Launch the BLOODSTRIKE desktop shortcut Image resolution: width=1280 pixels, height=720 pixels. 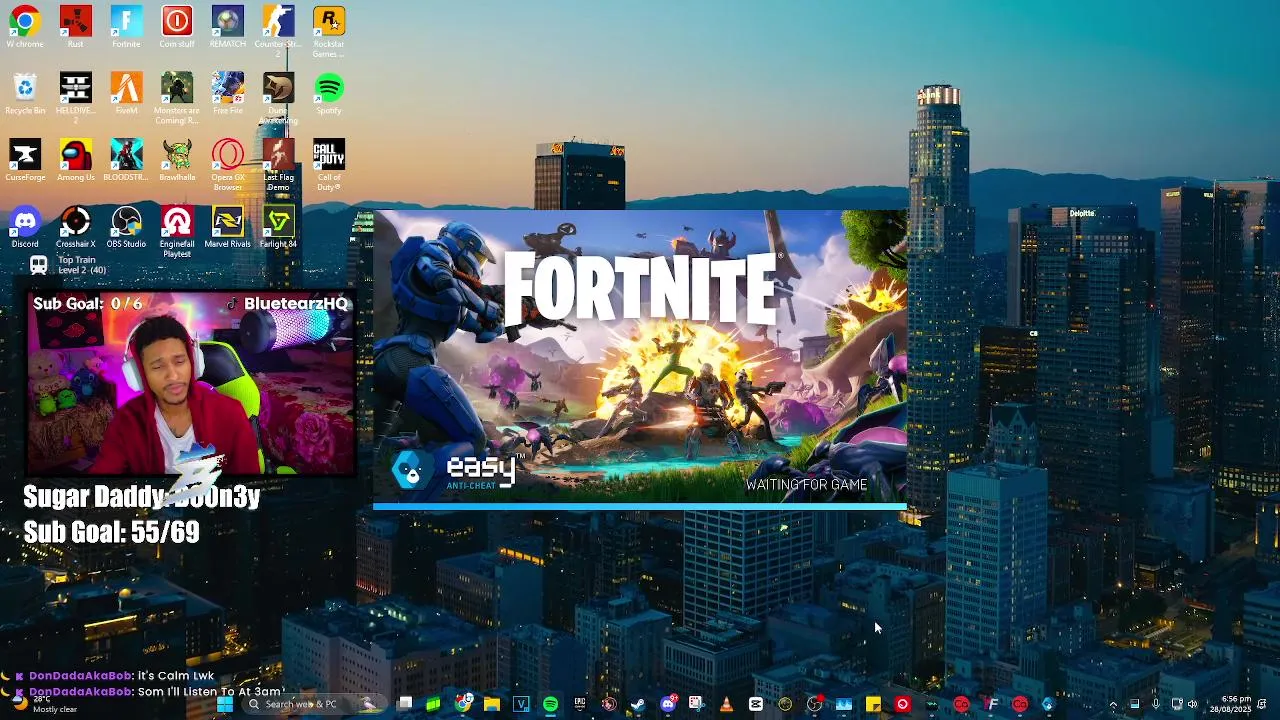click(x=126, y=160)
